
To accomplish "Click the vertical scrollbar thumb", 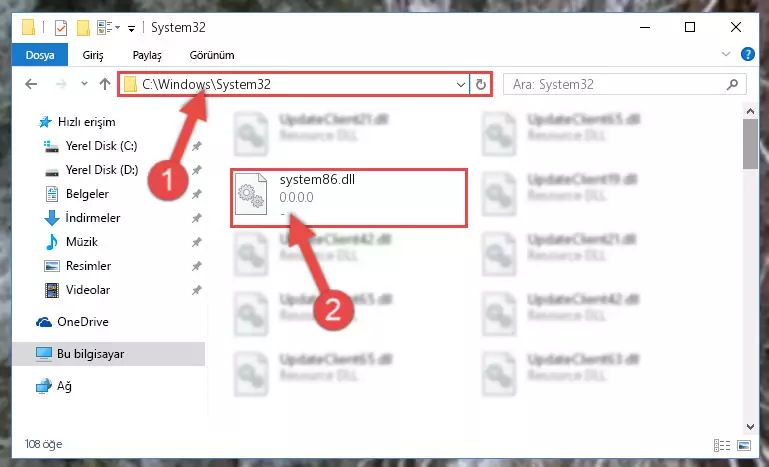I will tap(750, 144).
